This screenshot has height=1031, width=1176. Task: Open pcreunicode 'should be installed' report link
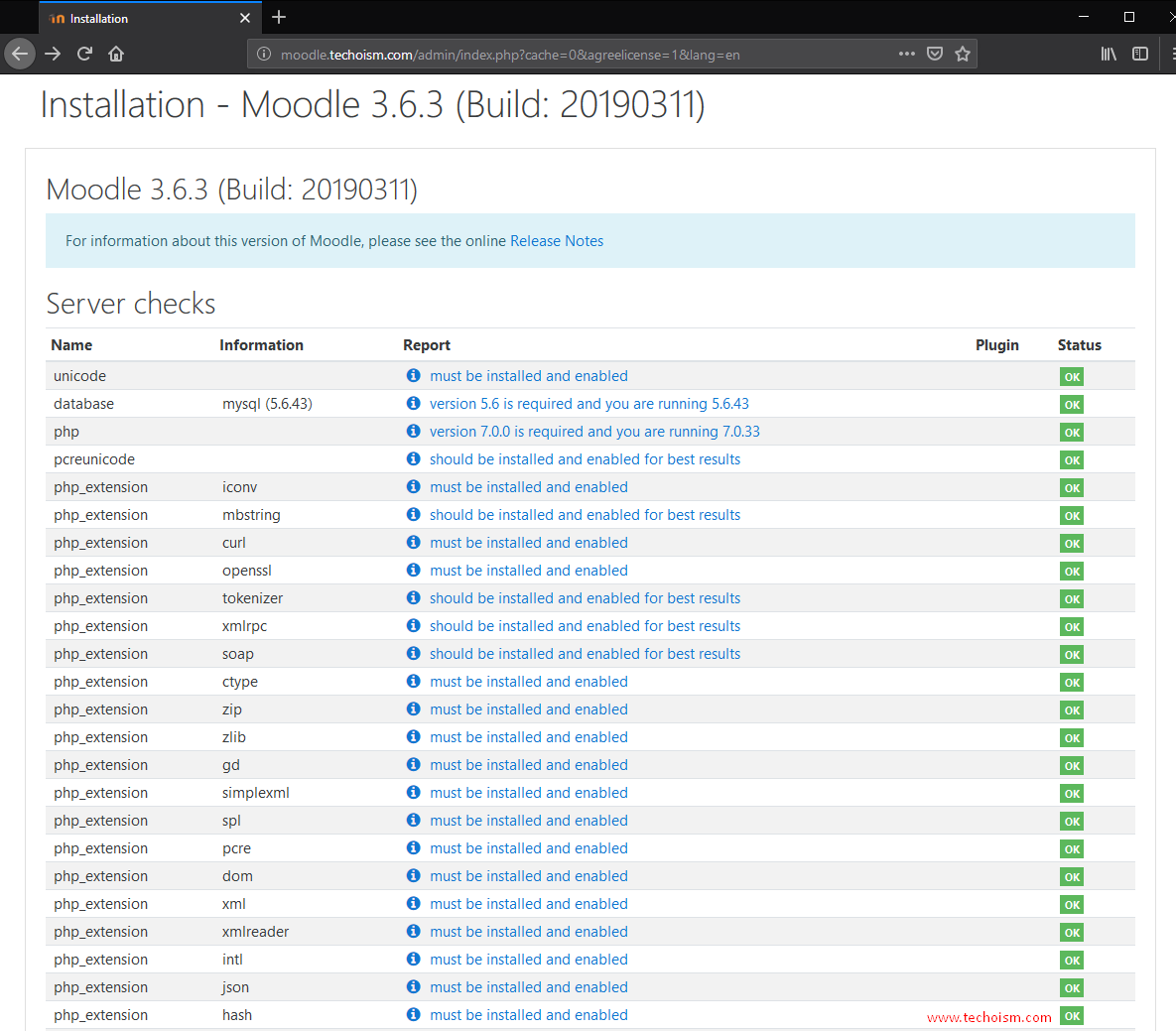coord(585,458)
